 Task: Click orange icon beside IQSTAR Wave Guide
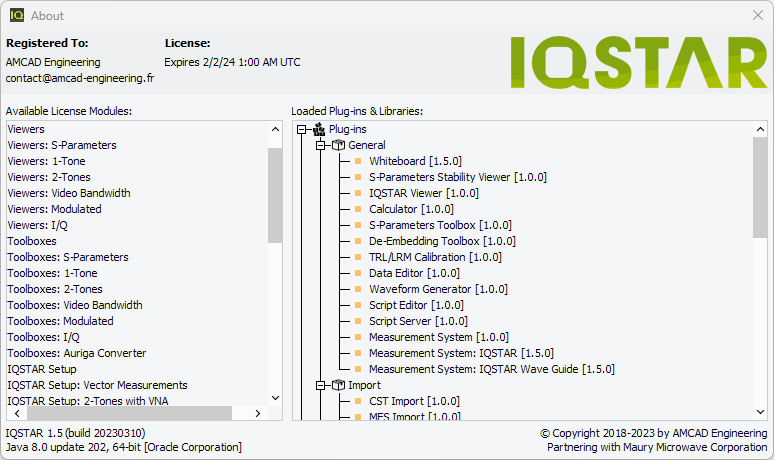pos(358,369)
